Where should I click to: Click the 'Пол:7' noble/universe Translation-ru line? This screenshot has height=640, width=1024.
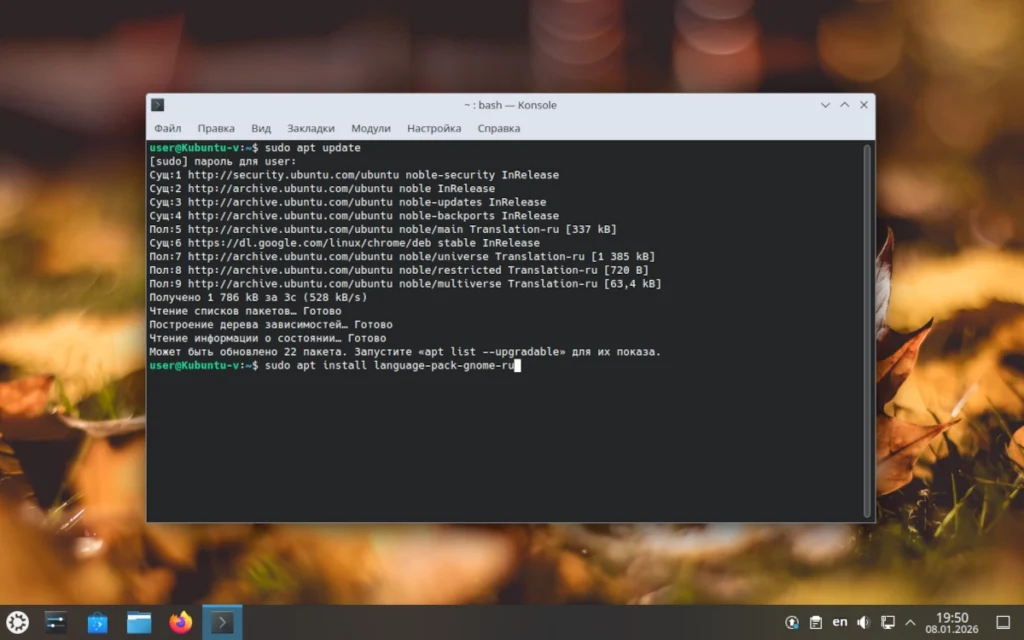(x=402, y=257)
